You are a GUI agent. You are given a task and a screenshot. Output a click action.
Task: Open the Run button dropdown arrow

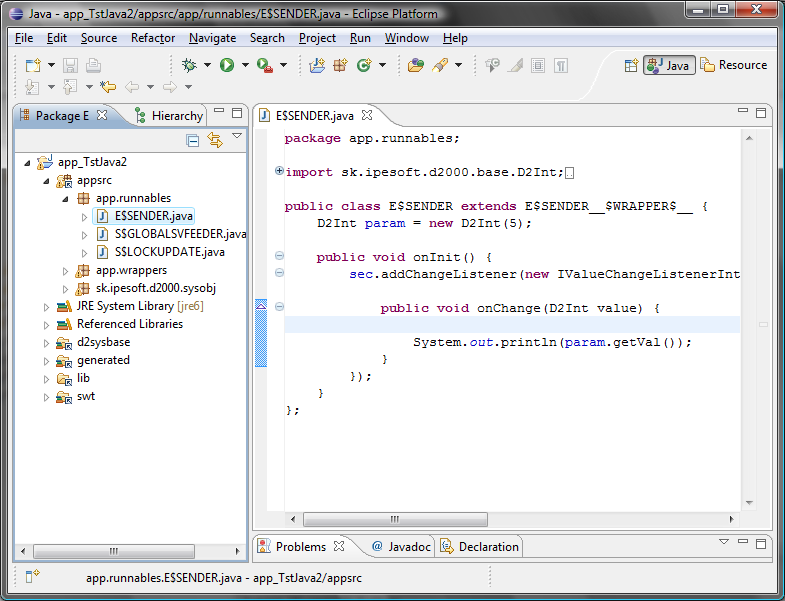(245, 65)
